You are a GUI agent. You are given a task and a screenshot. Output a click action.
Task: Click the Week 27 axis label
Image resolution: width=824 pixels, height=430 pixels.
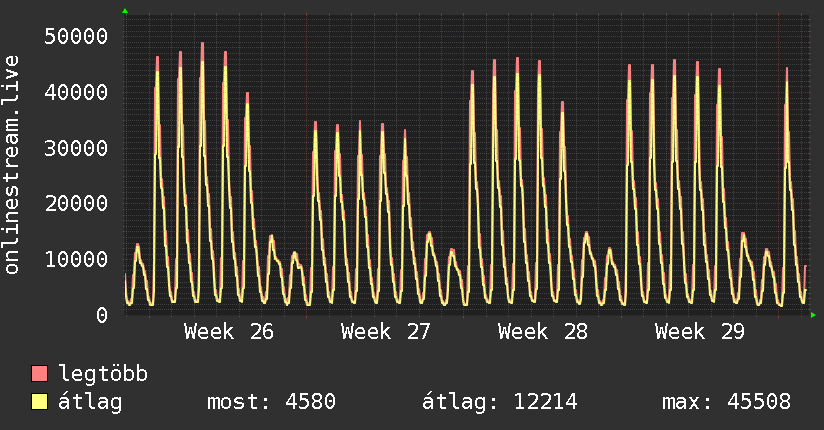[386, 332]
